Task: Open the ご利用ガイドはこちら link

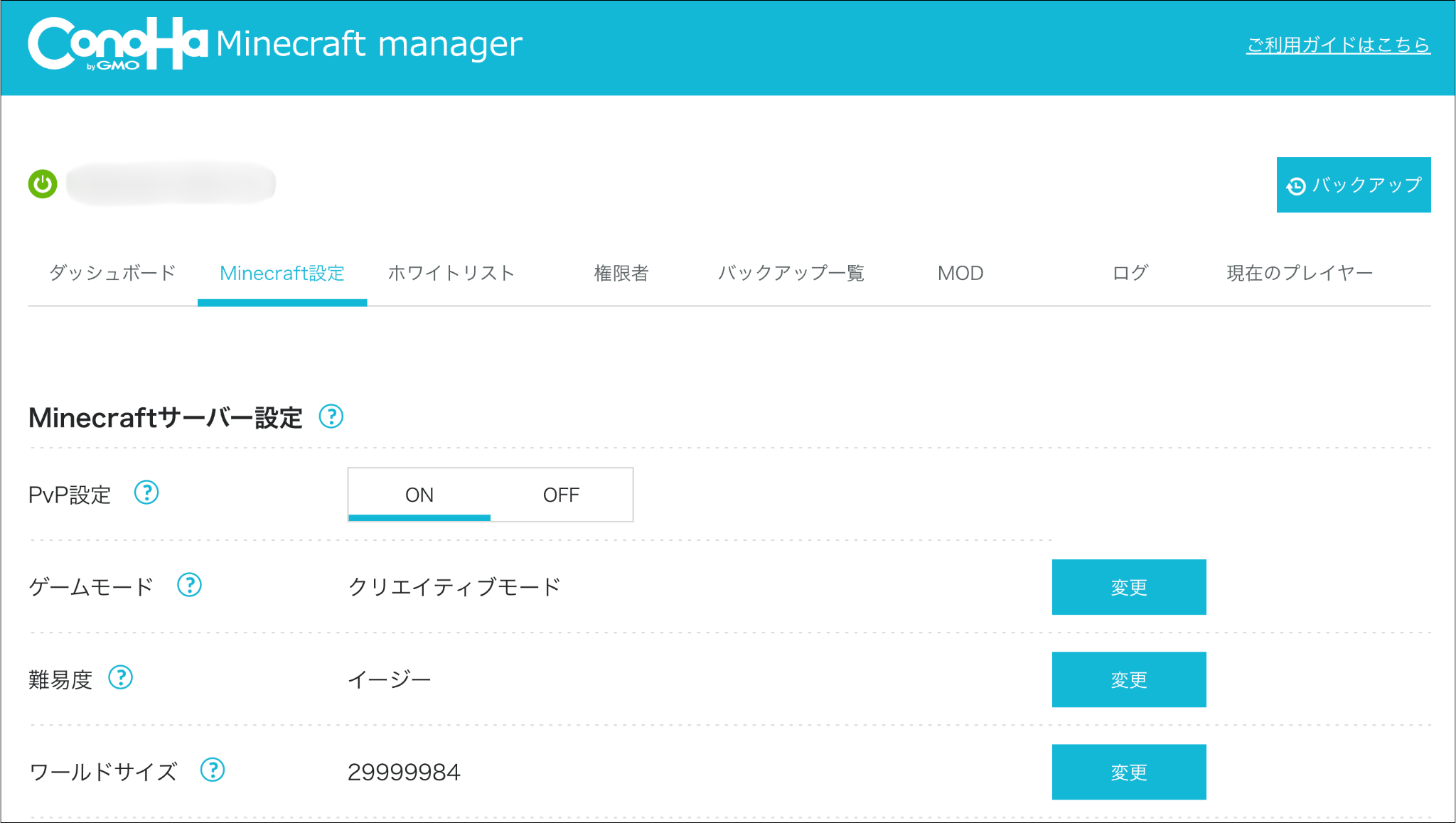Action: [x=1338, y=45]
